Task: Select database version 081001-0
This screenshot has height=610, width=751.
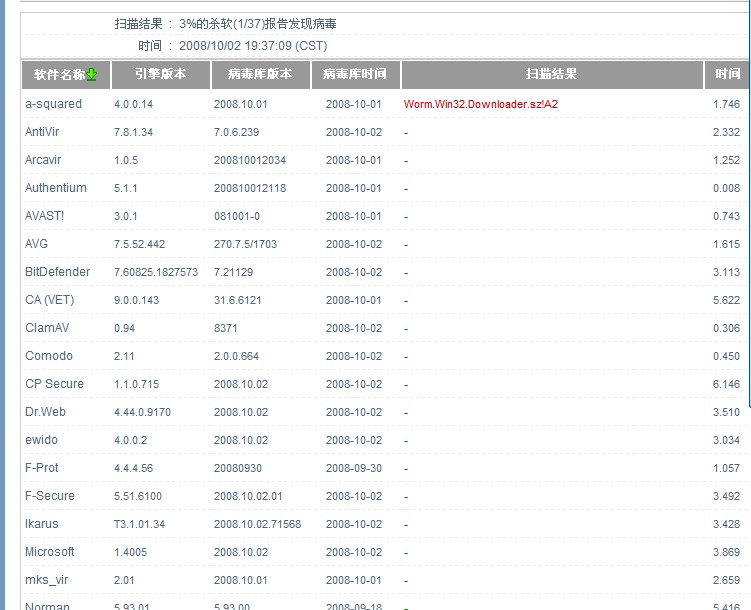Action: pyautogui.click(x=237, y=216)
